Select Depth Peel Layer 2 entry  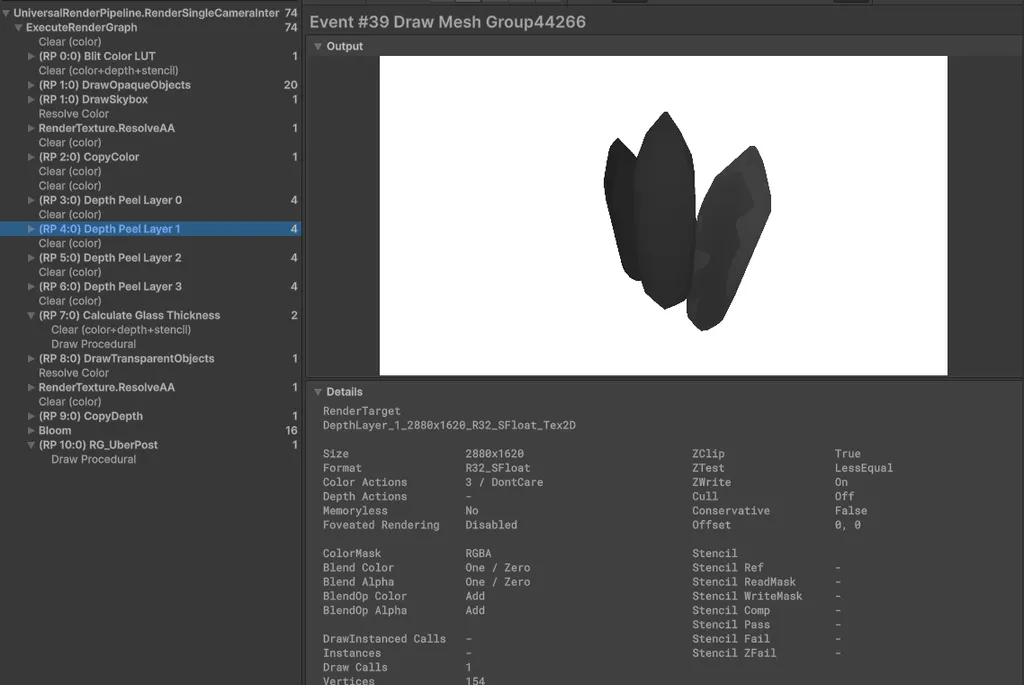pyautogui.click(x=110, y=258)
